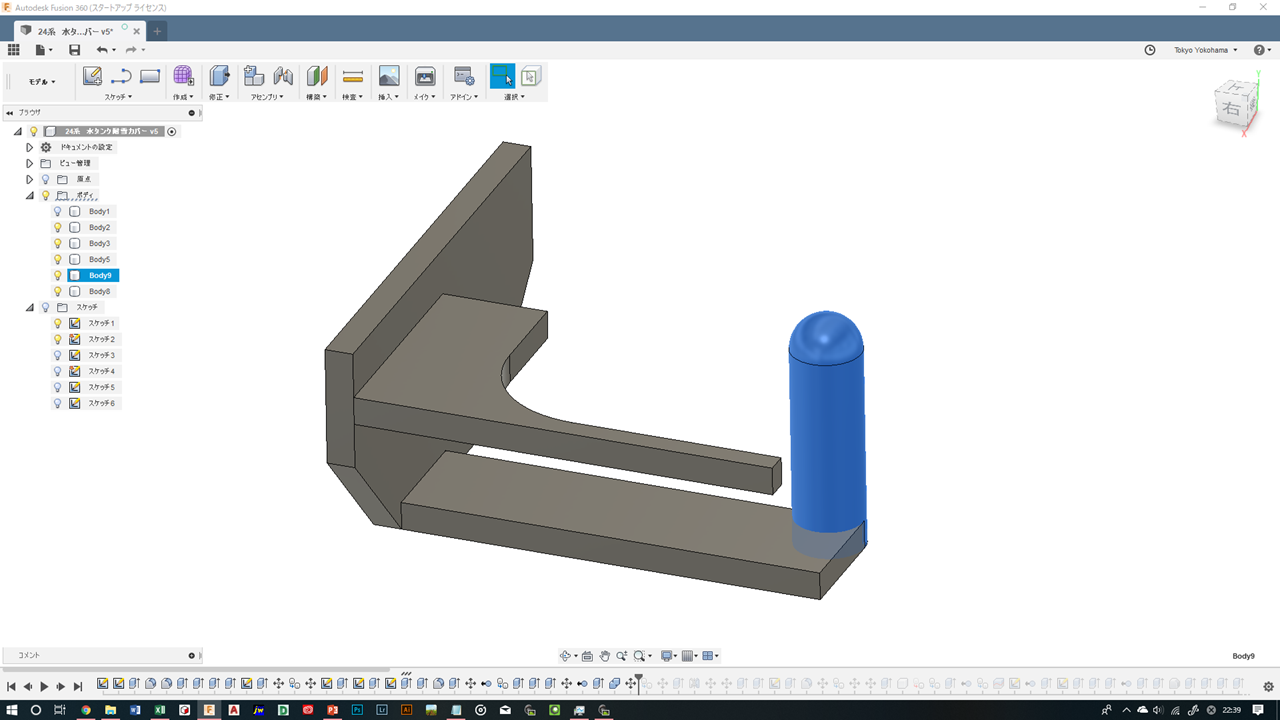Image resolution: width=1280 pixels, height=720 pixels.
Task: Toggle visibility bulb for Body5
Action: (x=58, y=260)
